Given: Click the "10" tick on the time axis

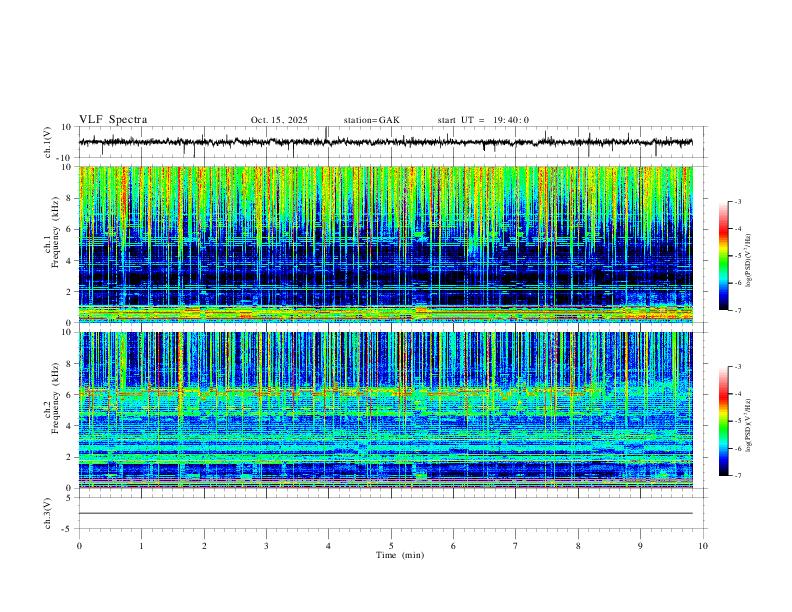Looking at the screenshot, I should (x=703, y=546).
